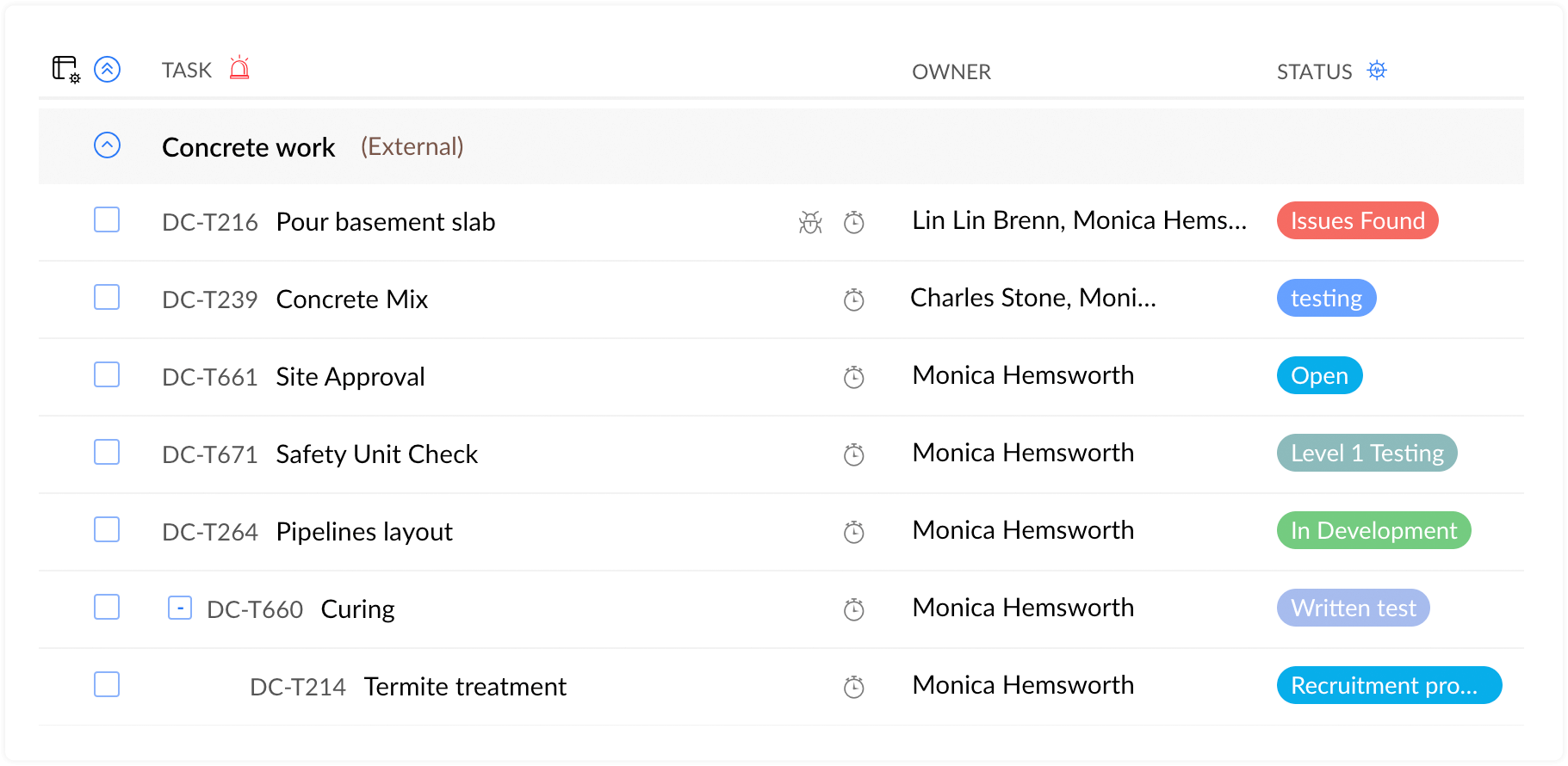Collapse all task lists with double-chevron
The image size is (1568, 766).
[107, 69]
